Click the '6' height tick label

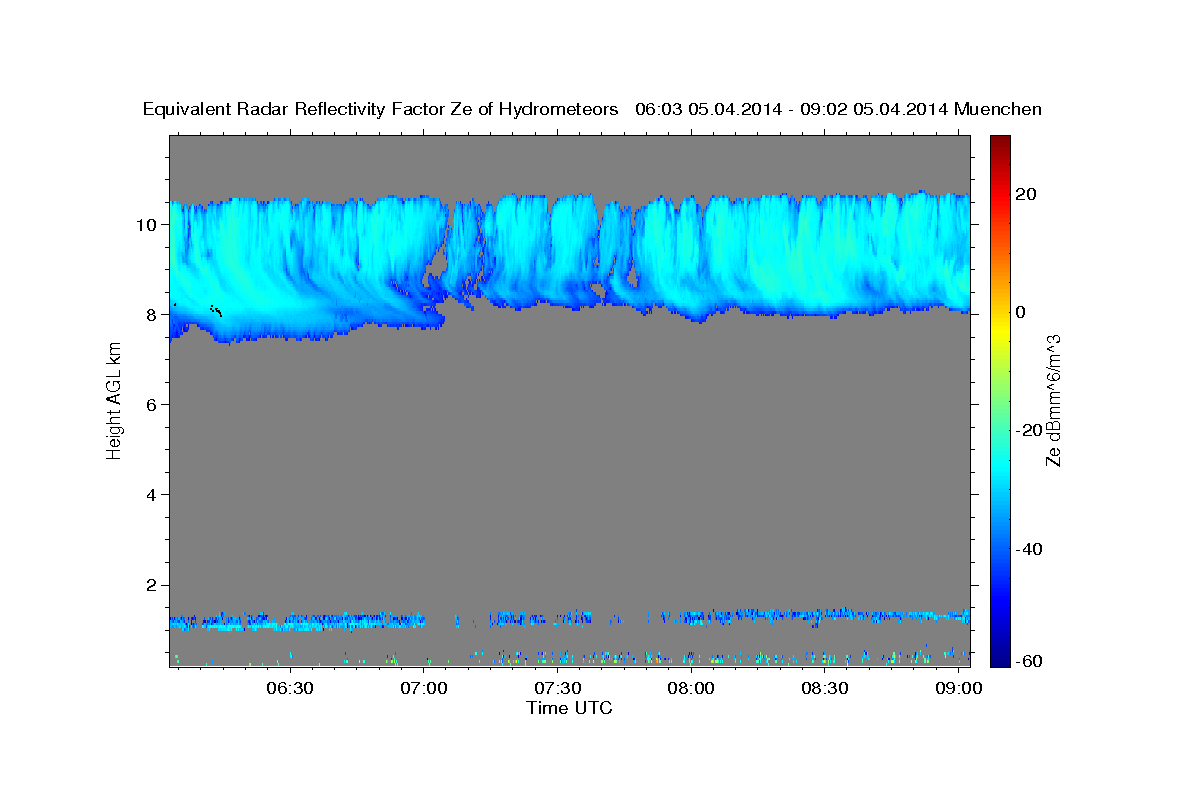point(153,404)
